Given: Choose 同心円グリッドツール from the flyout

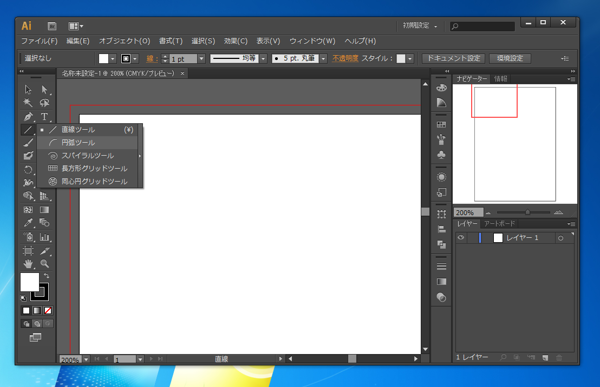Looking at the screenshot, I should pos(87,181).
